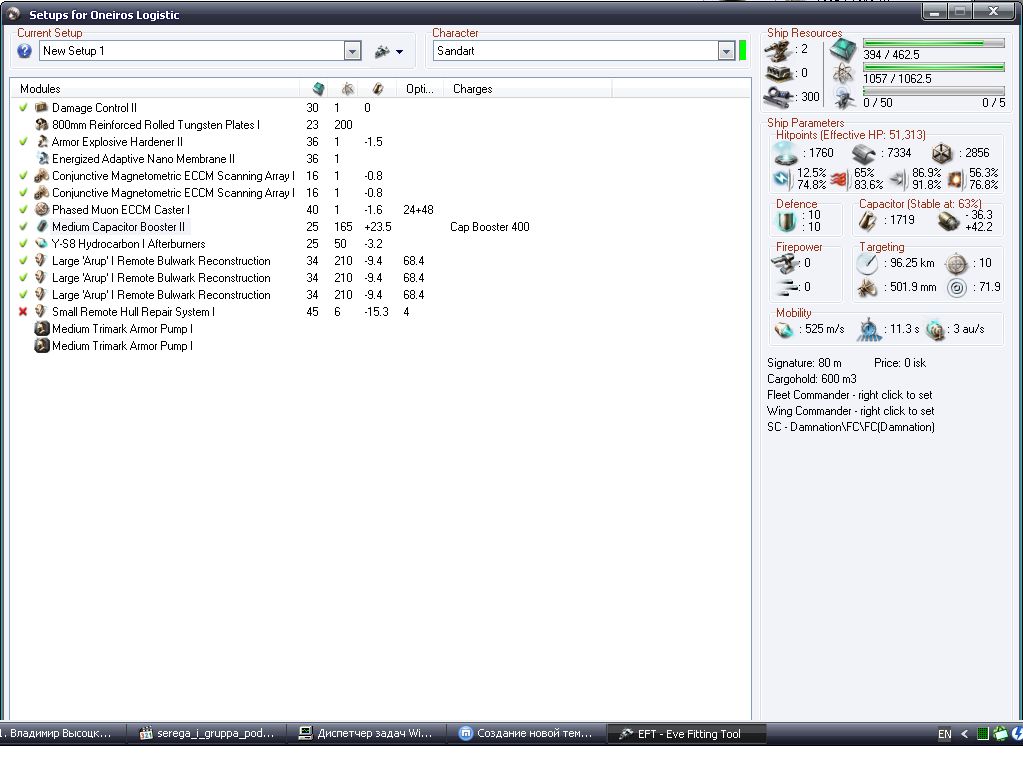Image resolution: width=1023 pixels, height=760 pixels.
Task: Click the CPU column header icon
Action: [318, 89]
